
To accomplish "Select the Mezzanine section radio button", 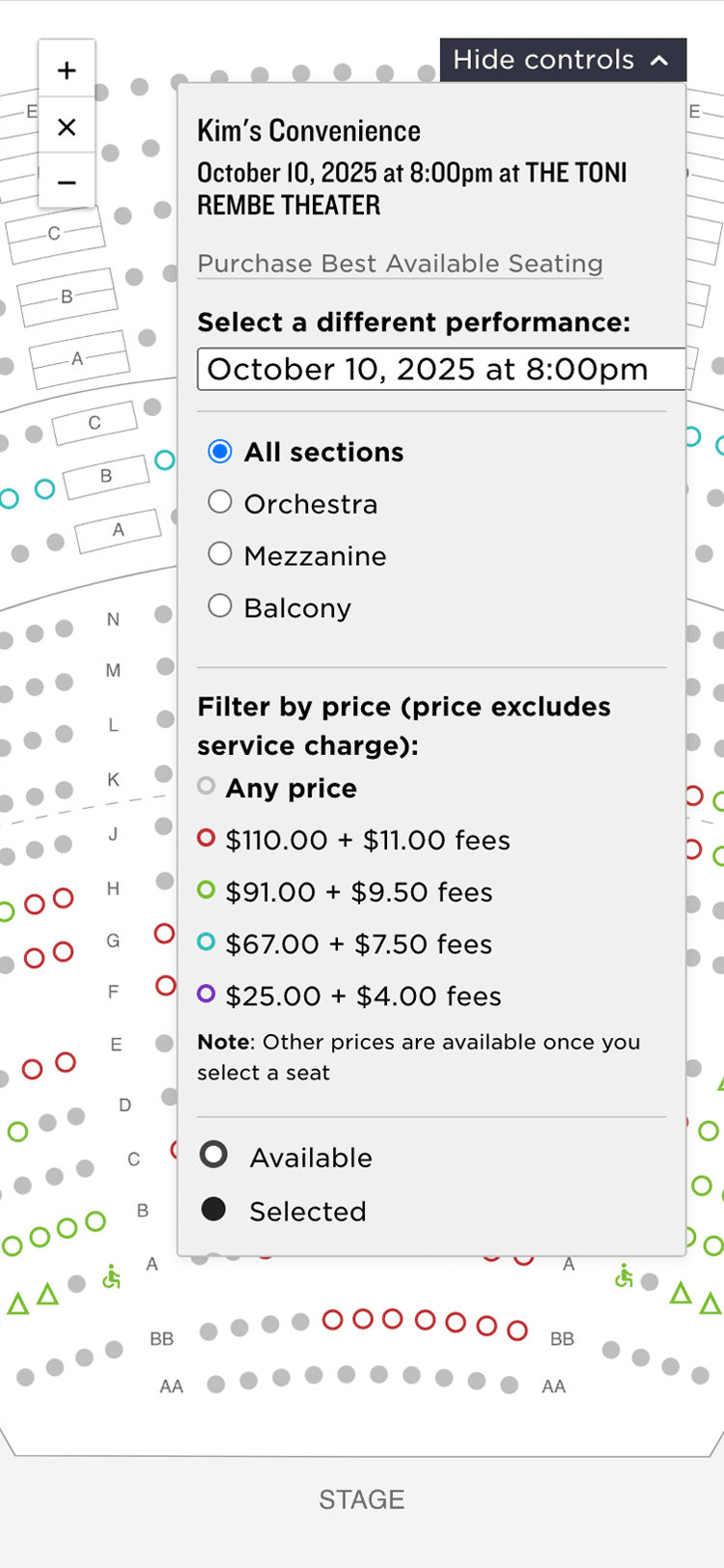I will tap(220, 554).
